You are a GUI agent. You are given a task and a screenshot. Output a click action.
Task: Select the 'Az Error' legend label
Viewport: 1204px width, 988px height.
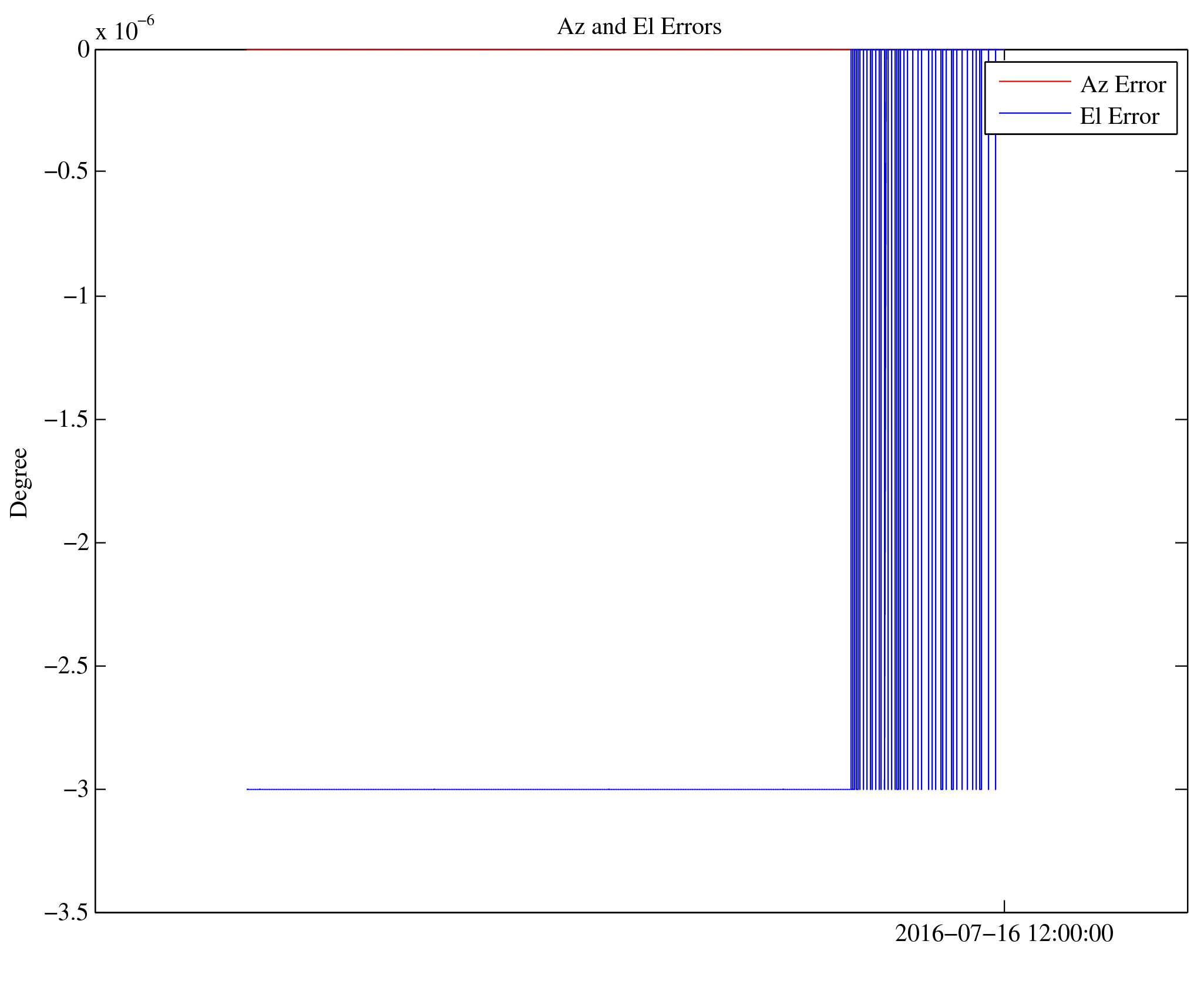[1122, 85]
